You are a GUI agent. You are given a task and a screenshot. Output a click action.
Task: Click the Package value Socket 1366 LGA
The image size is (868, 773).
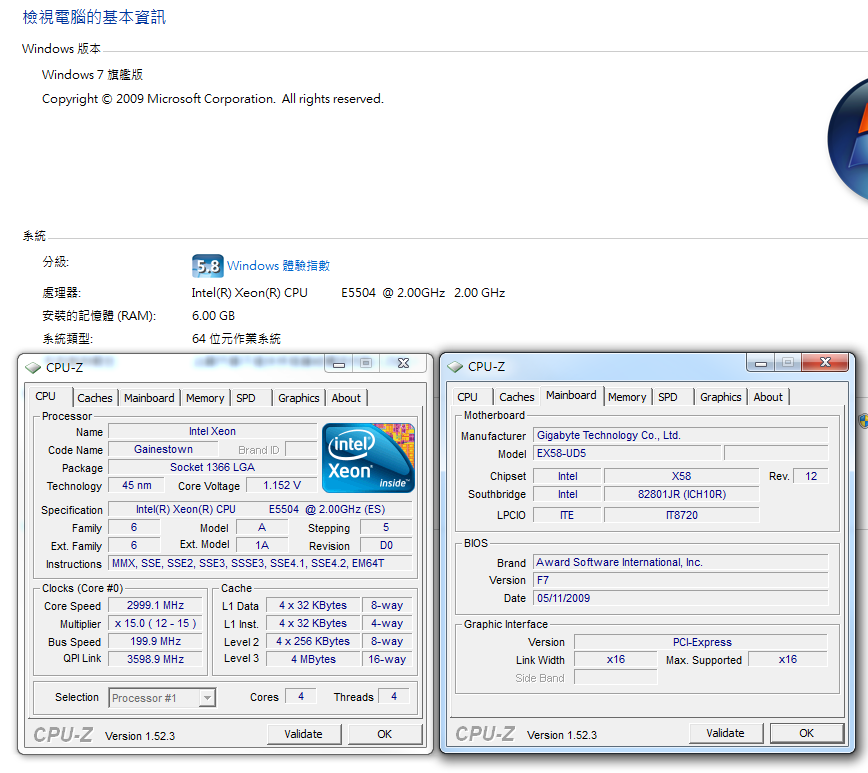click(x=212, y=467)
